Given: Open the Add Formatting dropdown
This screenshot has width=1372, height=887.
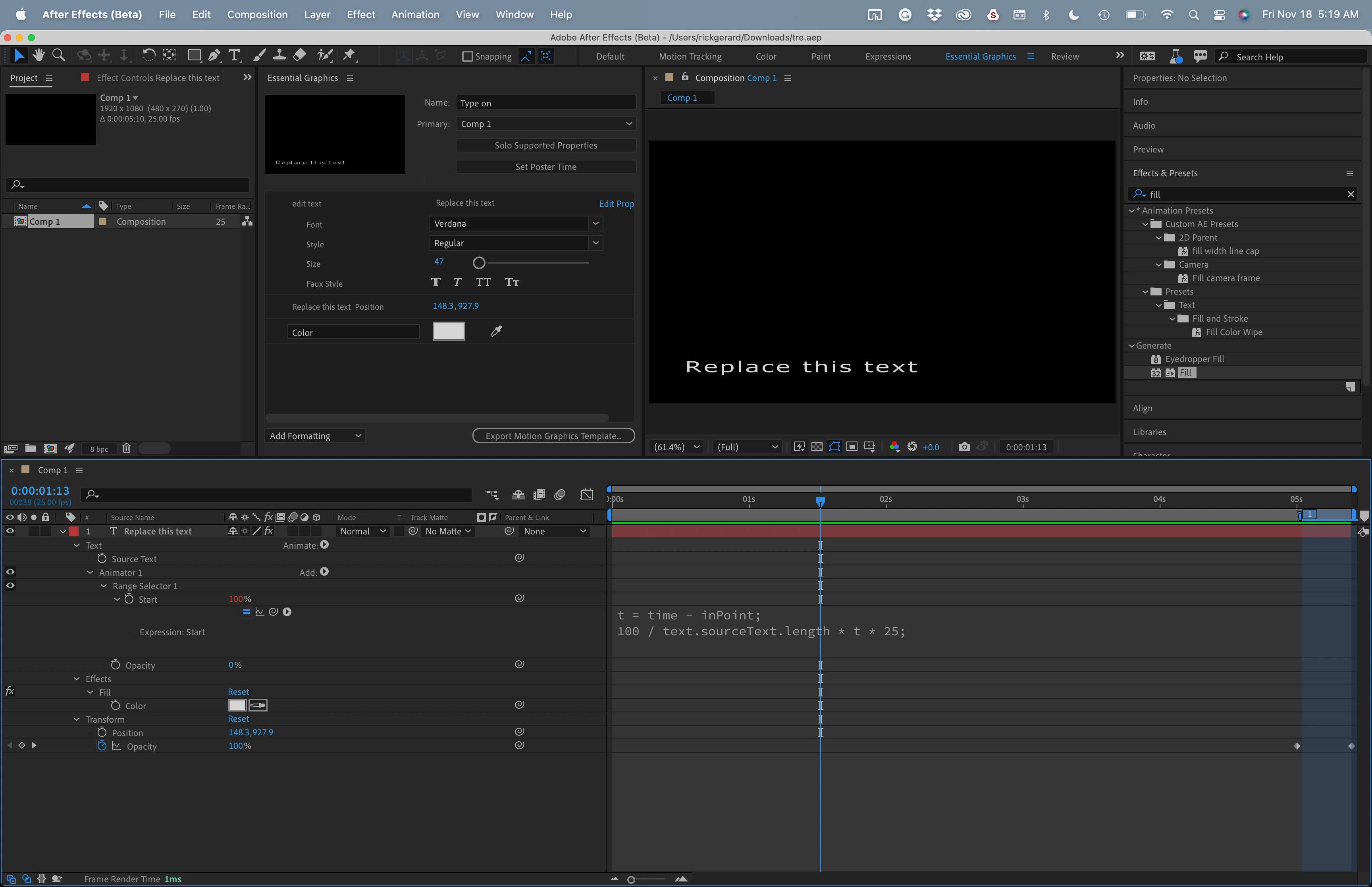Looking at the screenshot, I should pyautogui.click(x=315, y=436).
